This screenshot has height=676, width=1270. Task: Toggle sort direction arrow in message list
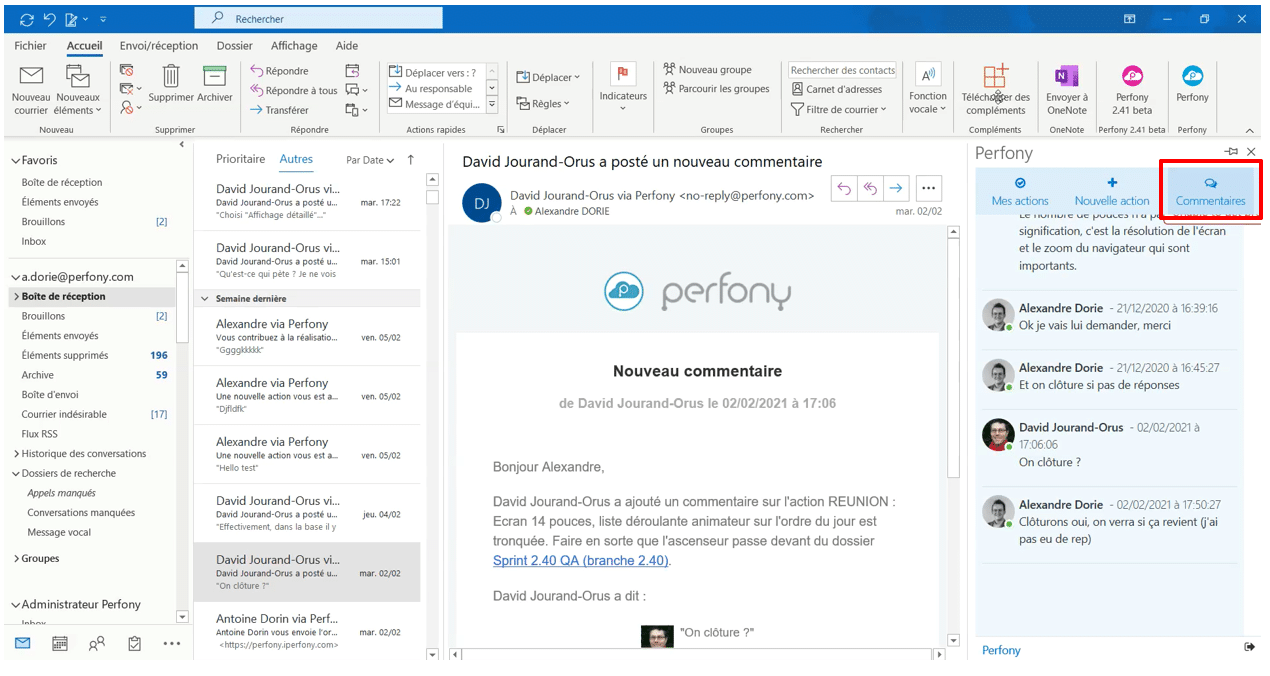pos(410,160)
